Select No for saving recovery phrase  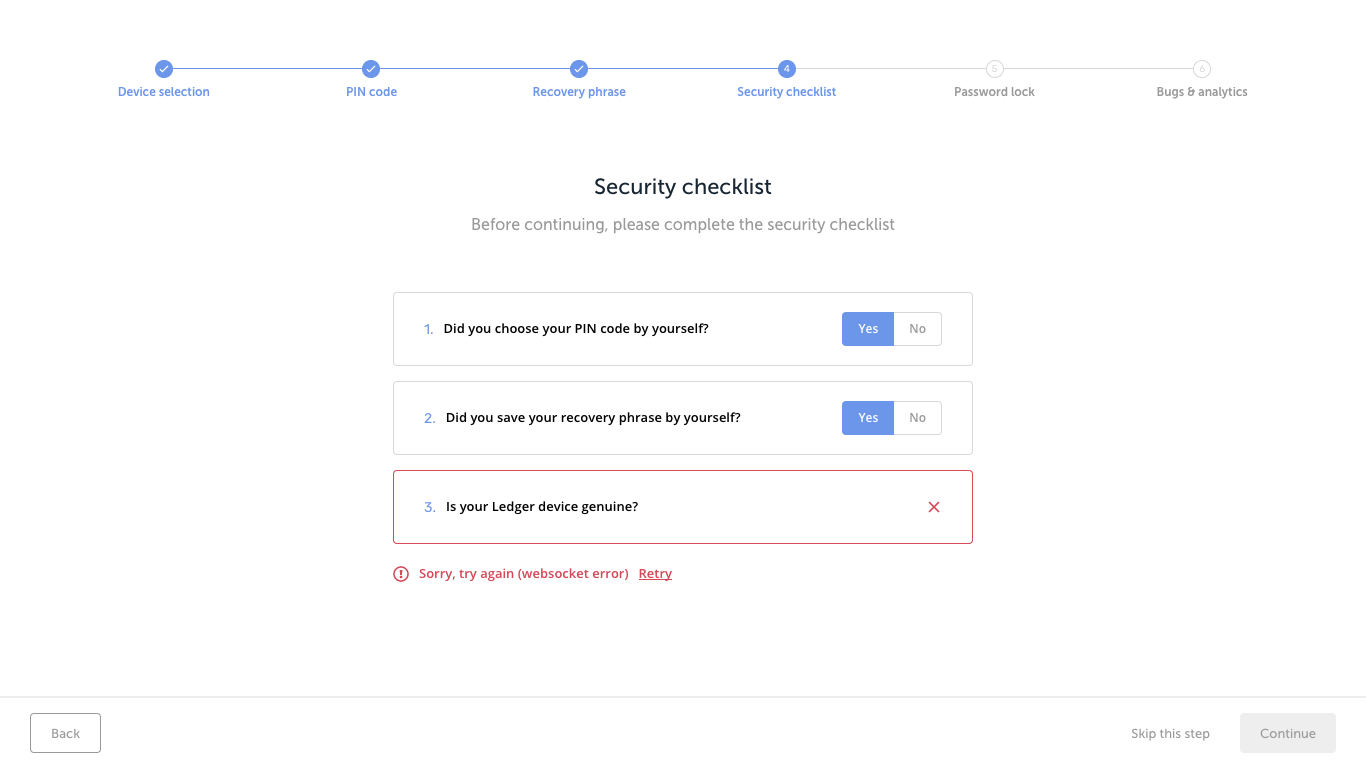click(917, 418)
